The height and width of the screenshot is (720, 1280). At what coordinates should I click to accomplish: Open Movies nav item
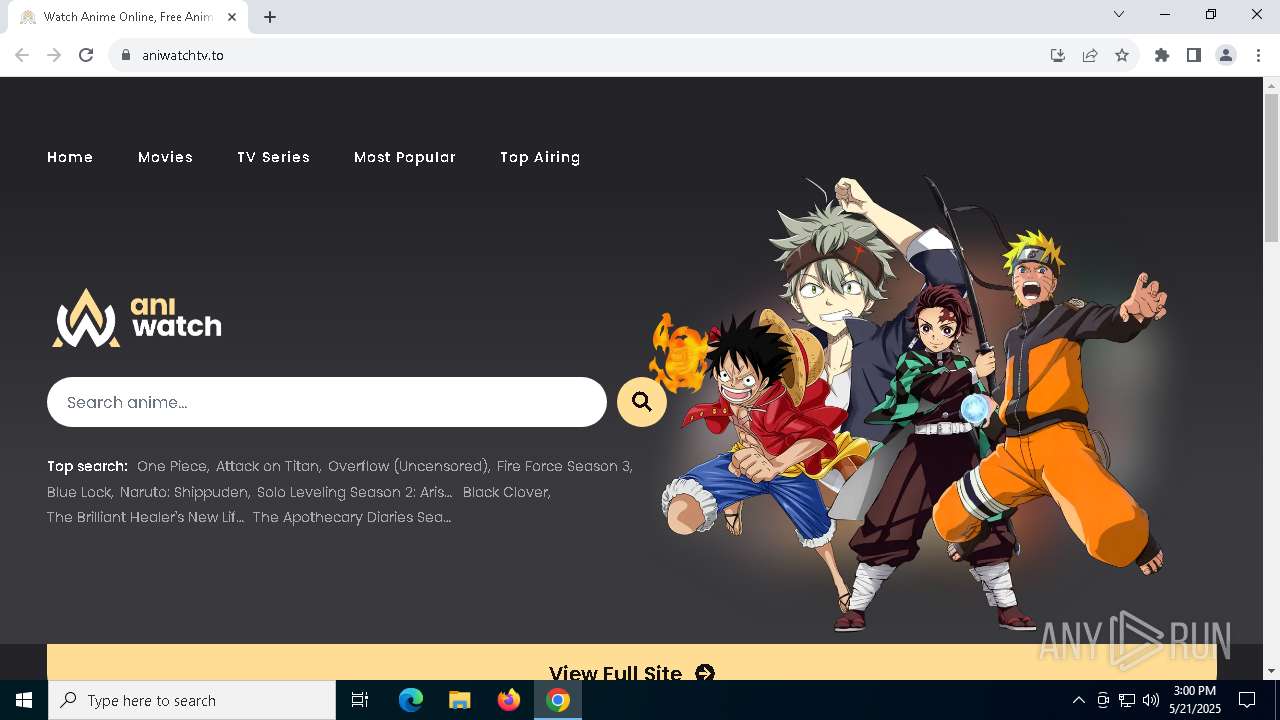click(165, 157)
